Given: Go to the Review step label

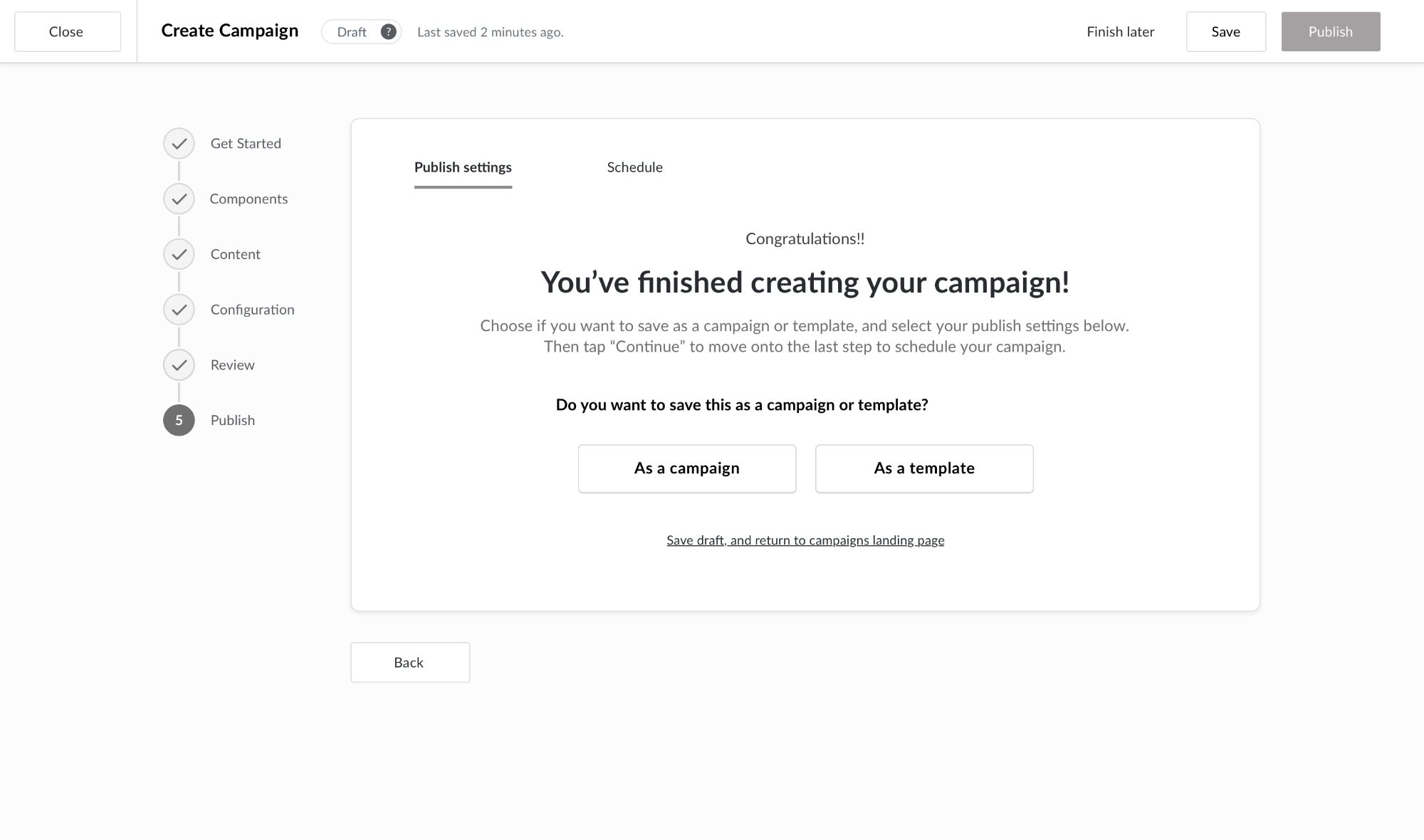Looking at the screenshot, I should [x=232, y=365].
